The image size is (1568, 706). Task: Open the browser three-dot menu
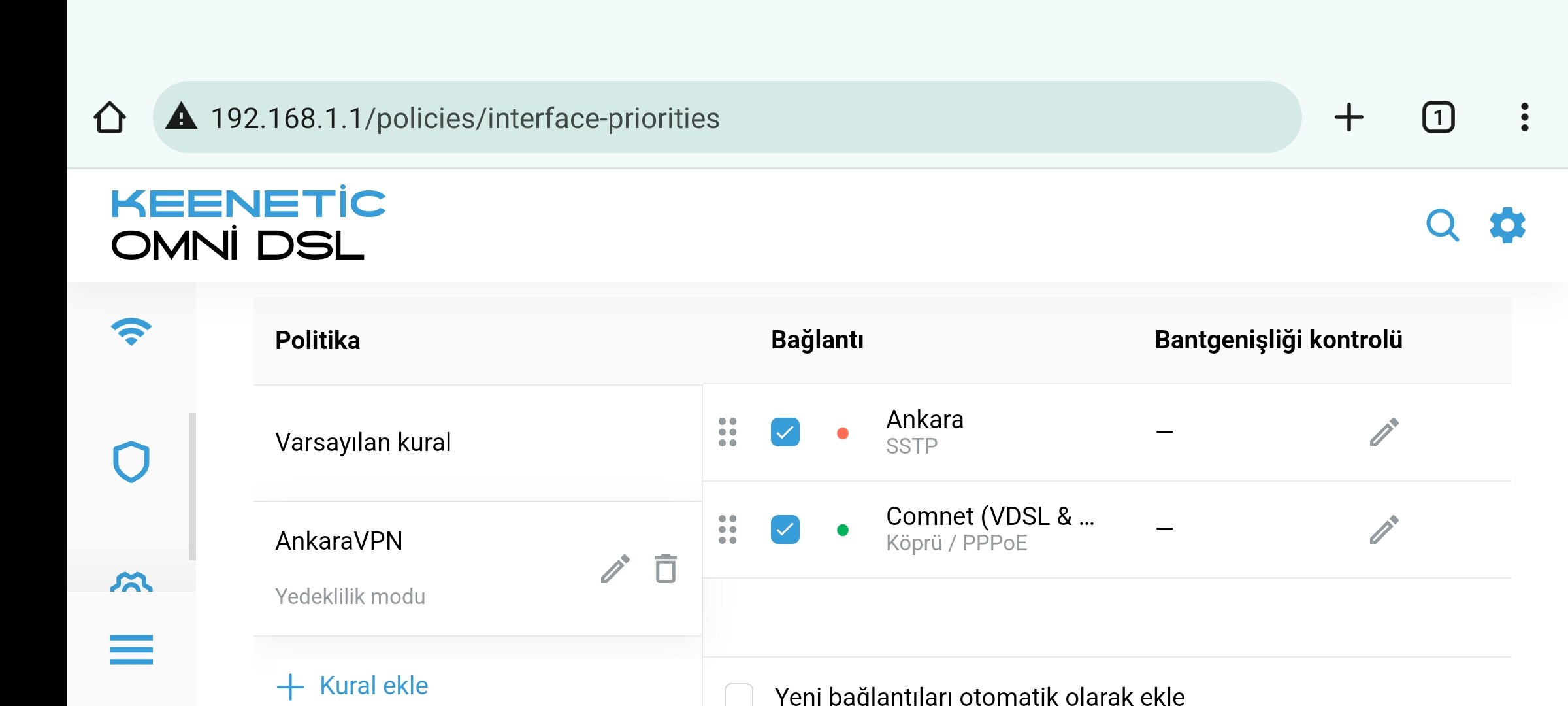(x=1525, y=118)
